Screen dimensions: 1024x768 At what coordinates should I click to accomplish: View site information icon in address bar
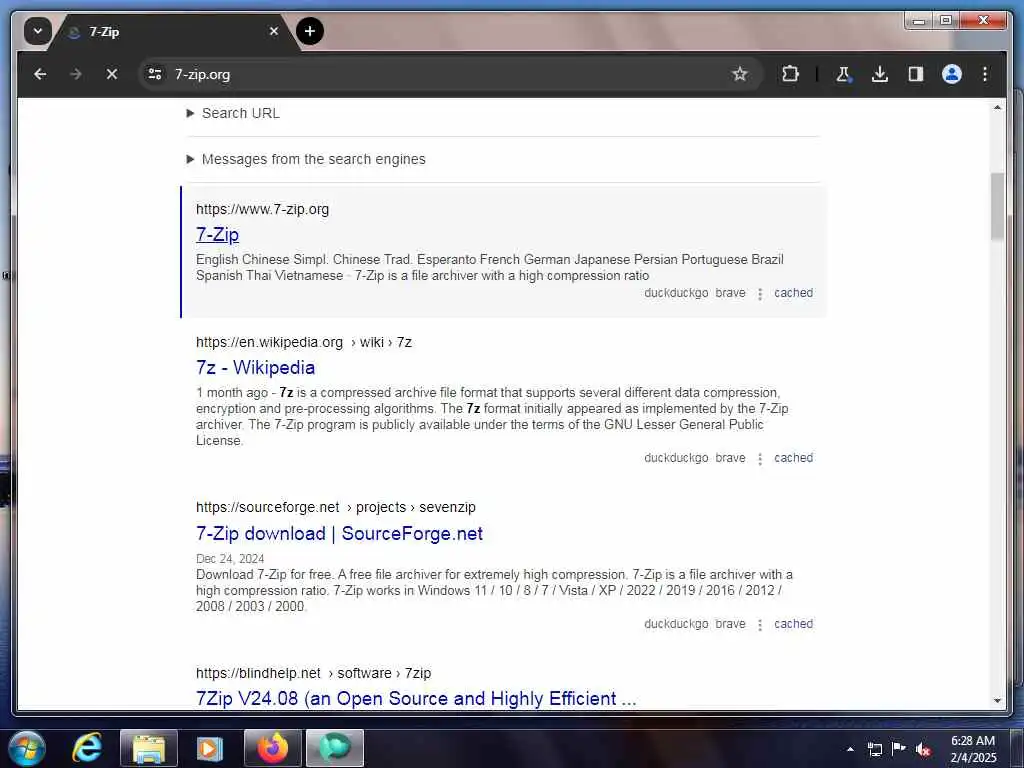155,74
